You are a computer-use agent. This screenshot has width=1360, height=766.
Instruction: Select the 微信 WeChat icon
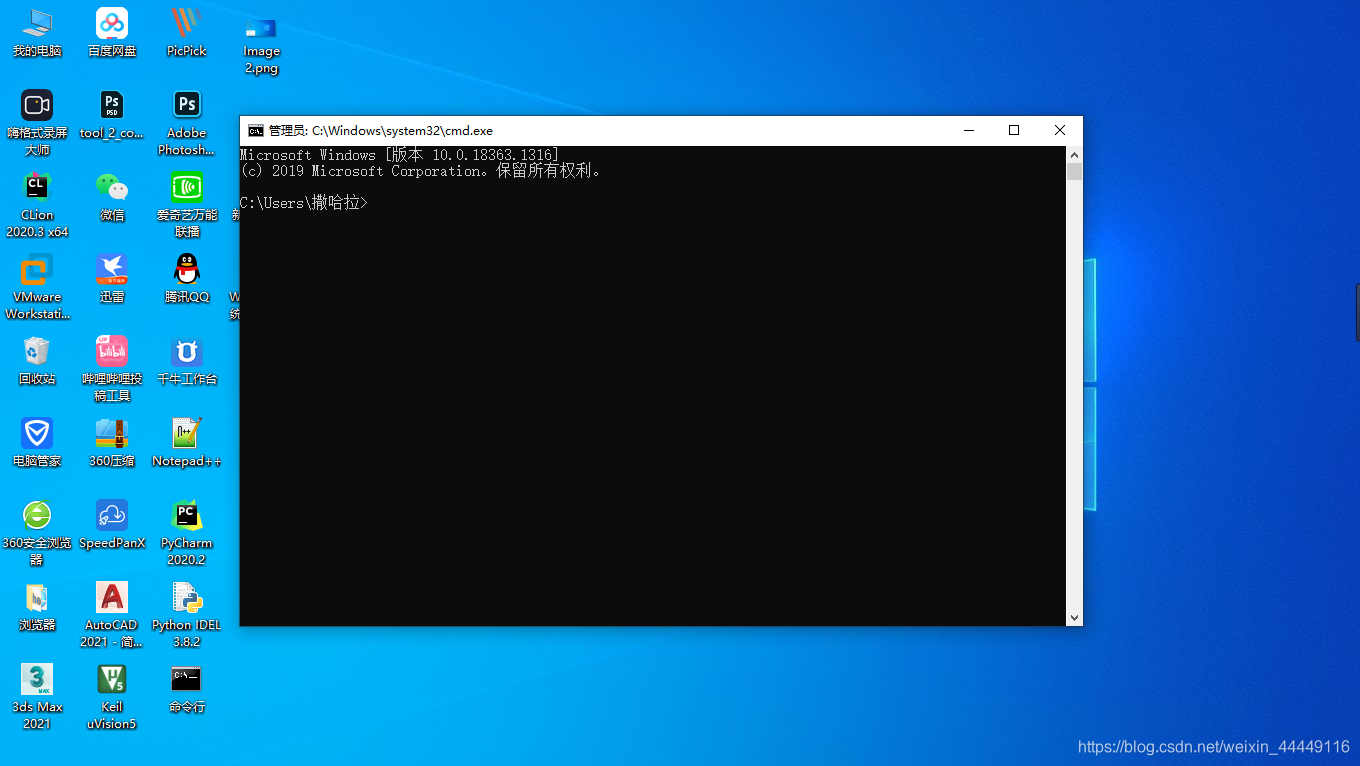[112, 197]
